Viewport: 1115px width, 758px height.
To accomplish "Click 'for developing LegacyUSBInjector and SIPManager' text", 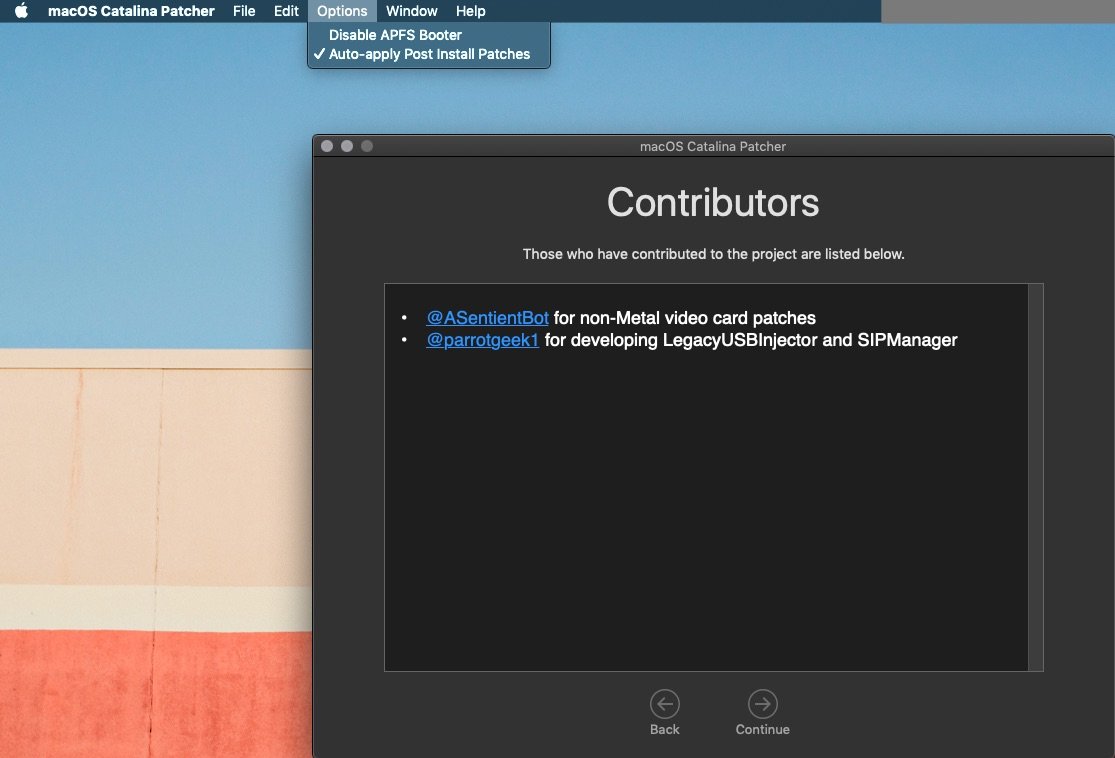I will [x=751, y=340].
